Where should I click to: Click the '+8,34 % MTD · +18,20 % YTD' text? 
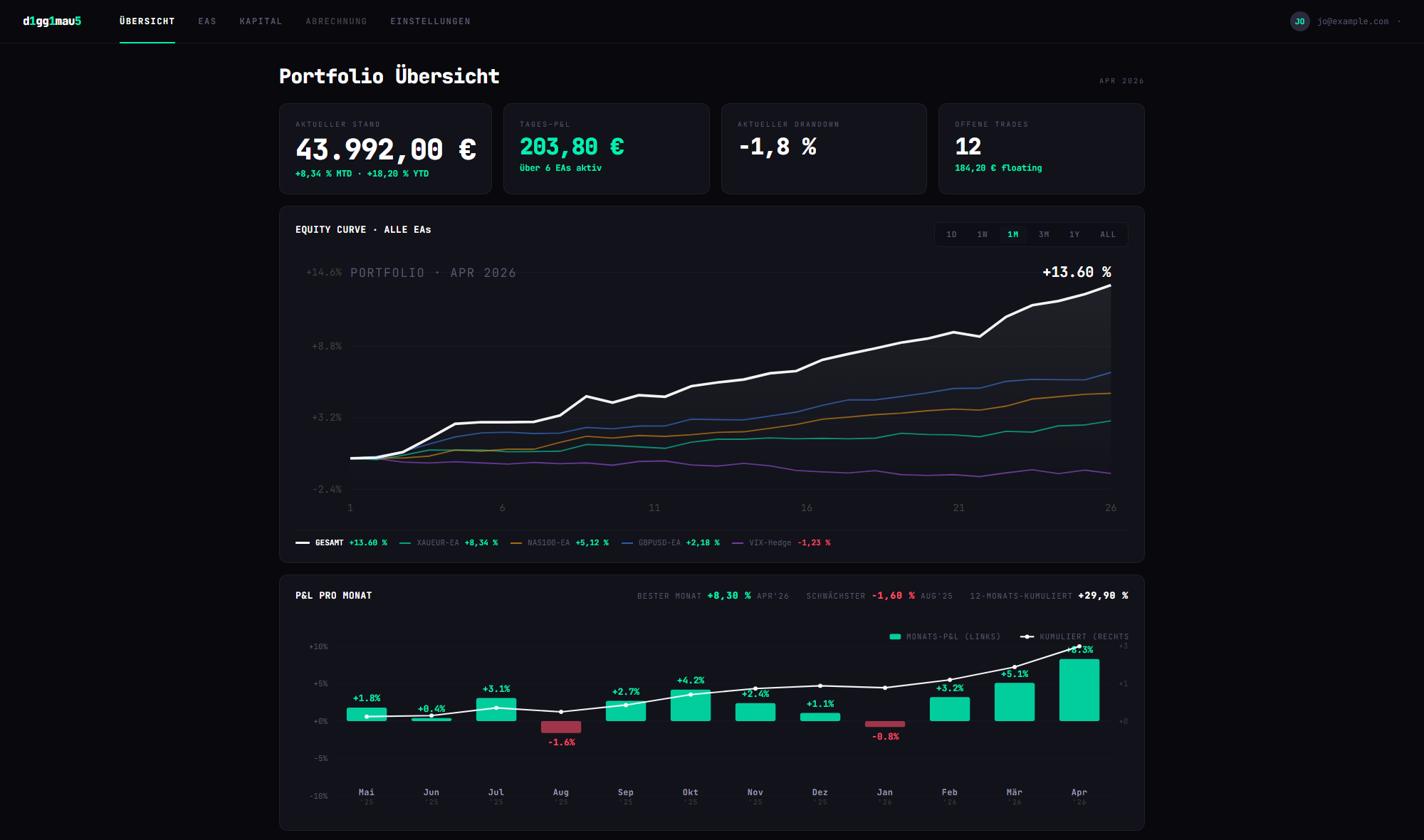(362, 174)
